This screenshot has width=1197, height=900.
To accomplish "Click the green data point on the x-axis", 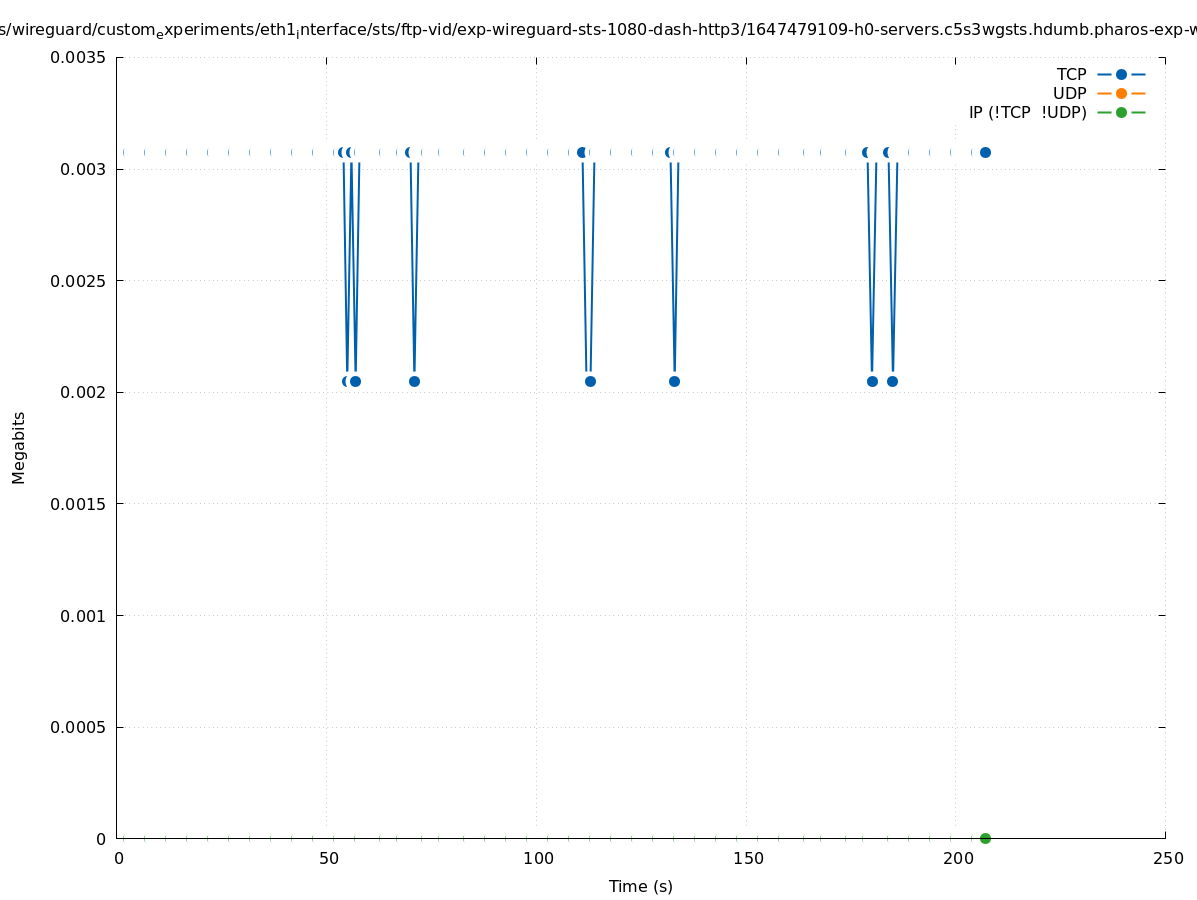I will click(985, 838).
